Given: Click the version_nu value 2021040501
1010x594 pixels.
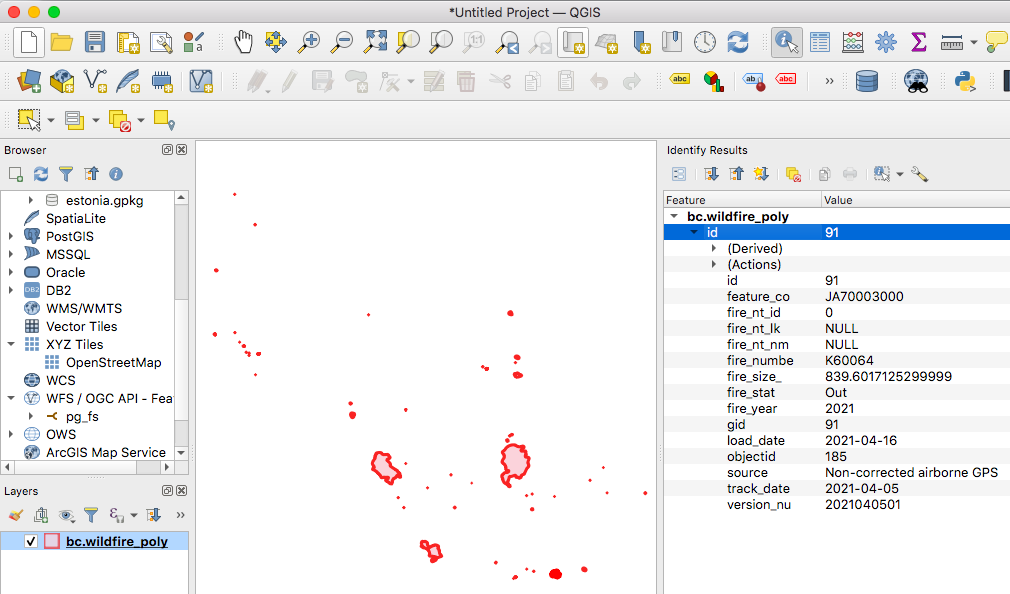Looking at the screenshot, I should (x=862, y=504).
